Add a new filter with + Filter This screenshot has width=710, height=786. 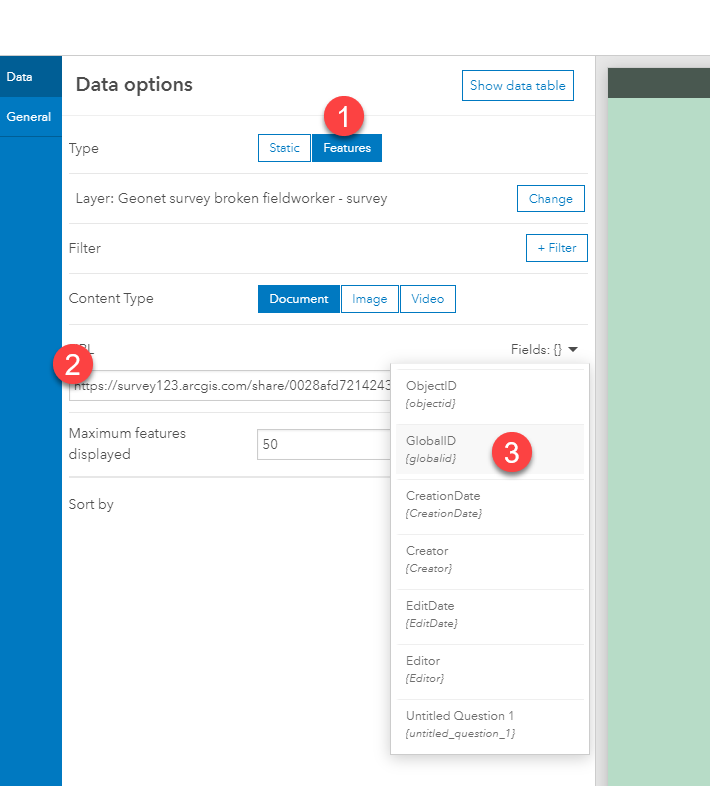click(x=557, y=248)
